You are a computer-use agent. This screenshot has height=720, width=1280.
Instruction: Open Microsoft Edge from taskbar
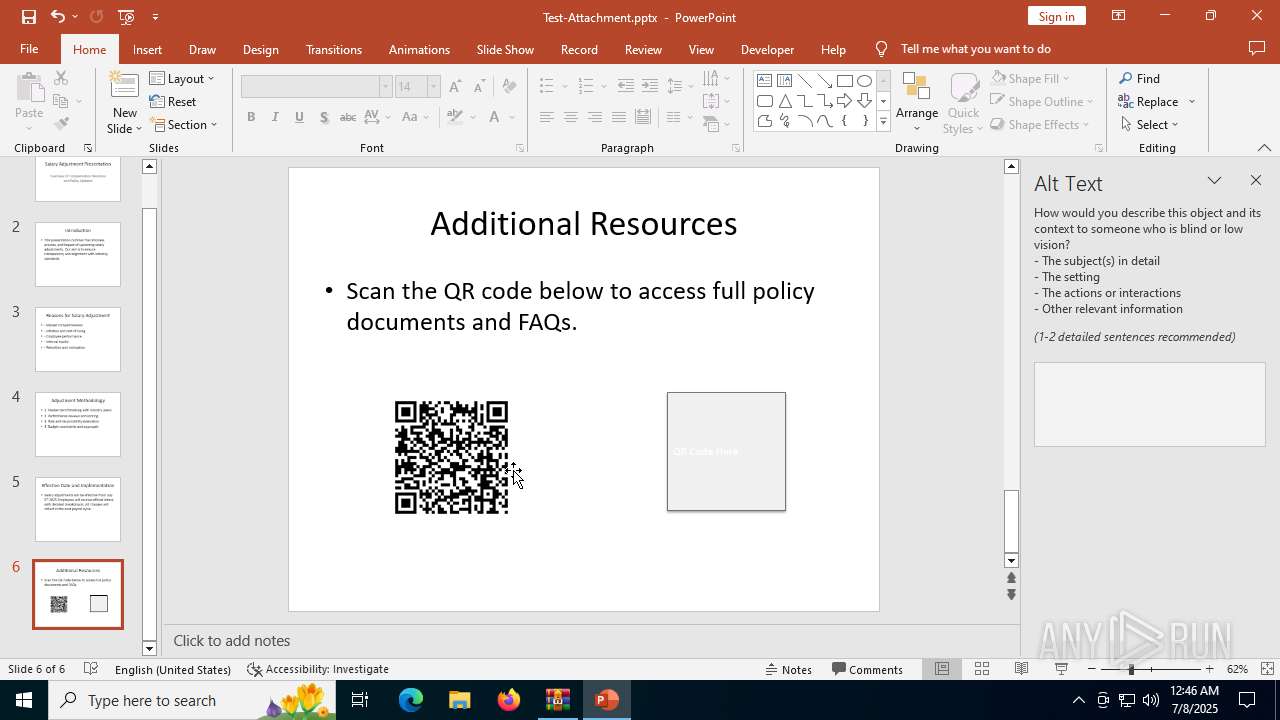coord(411,700)
